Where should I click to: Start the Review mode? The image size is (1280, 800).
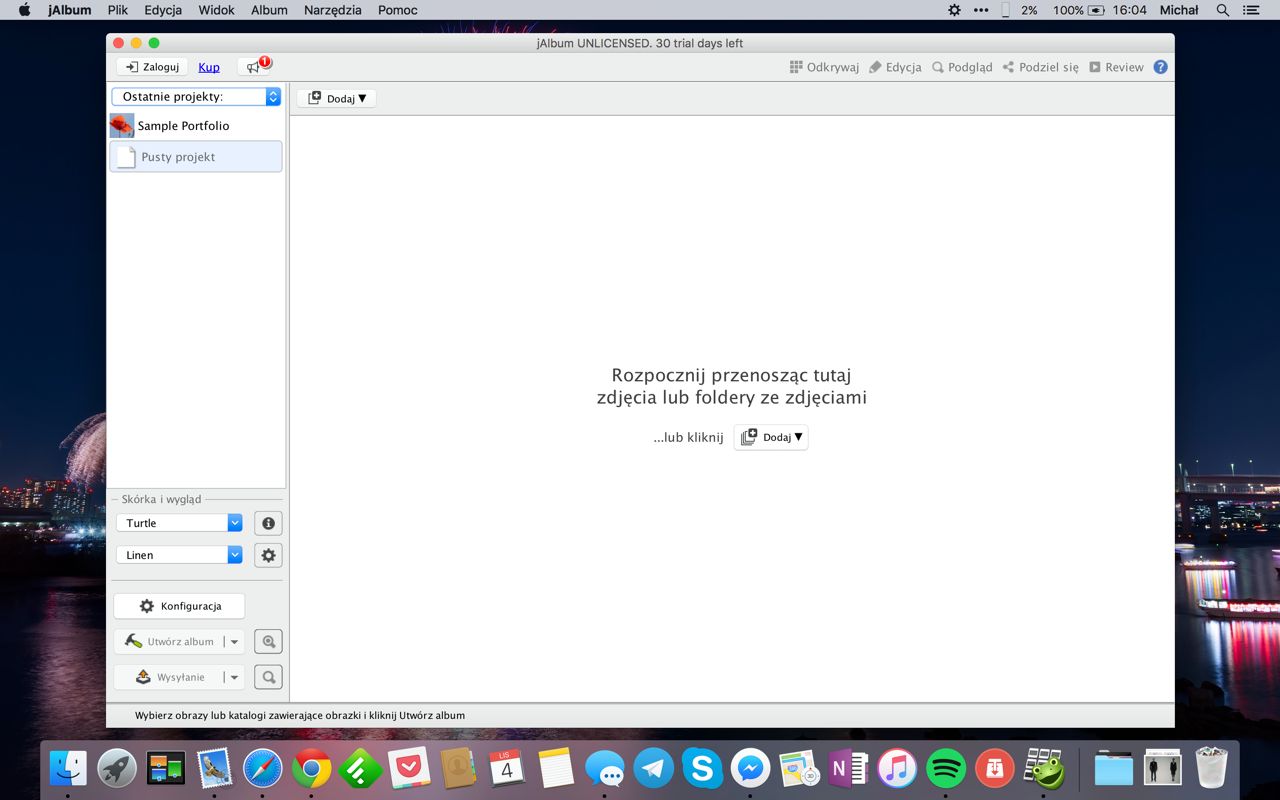coord(1116,67)
